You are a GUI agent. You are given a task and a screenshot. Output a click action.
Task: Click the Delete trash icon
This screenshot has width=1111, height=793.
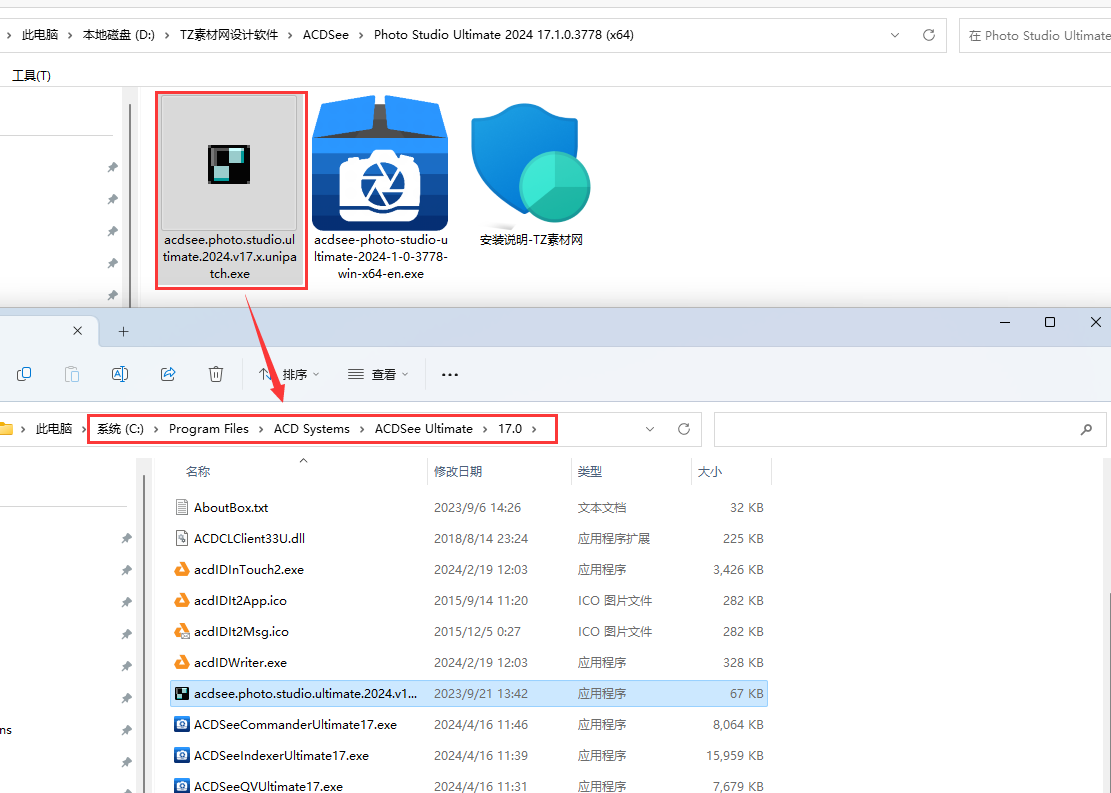click(216, 373)
